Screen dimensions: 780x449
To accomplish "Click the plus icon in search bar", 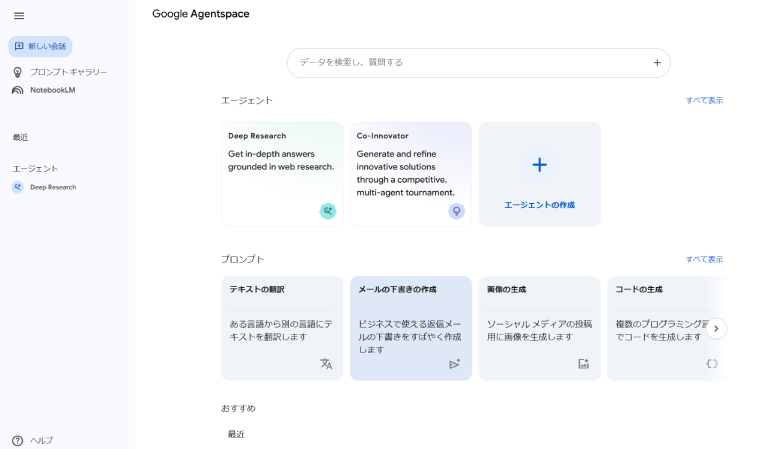I will click(657, 62).
